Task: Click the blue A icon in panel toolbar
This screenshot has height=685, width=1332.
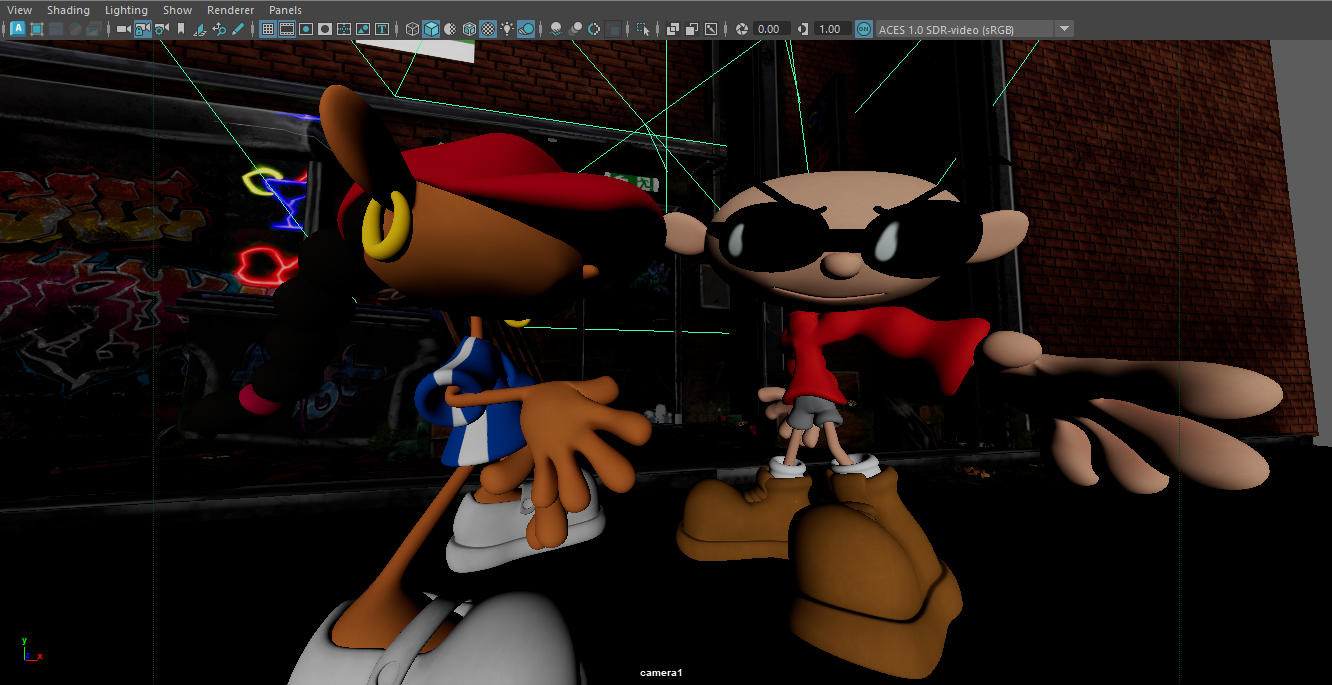Action: click(18, 29)
